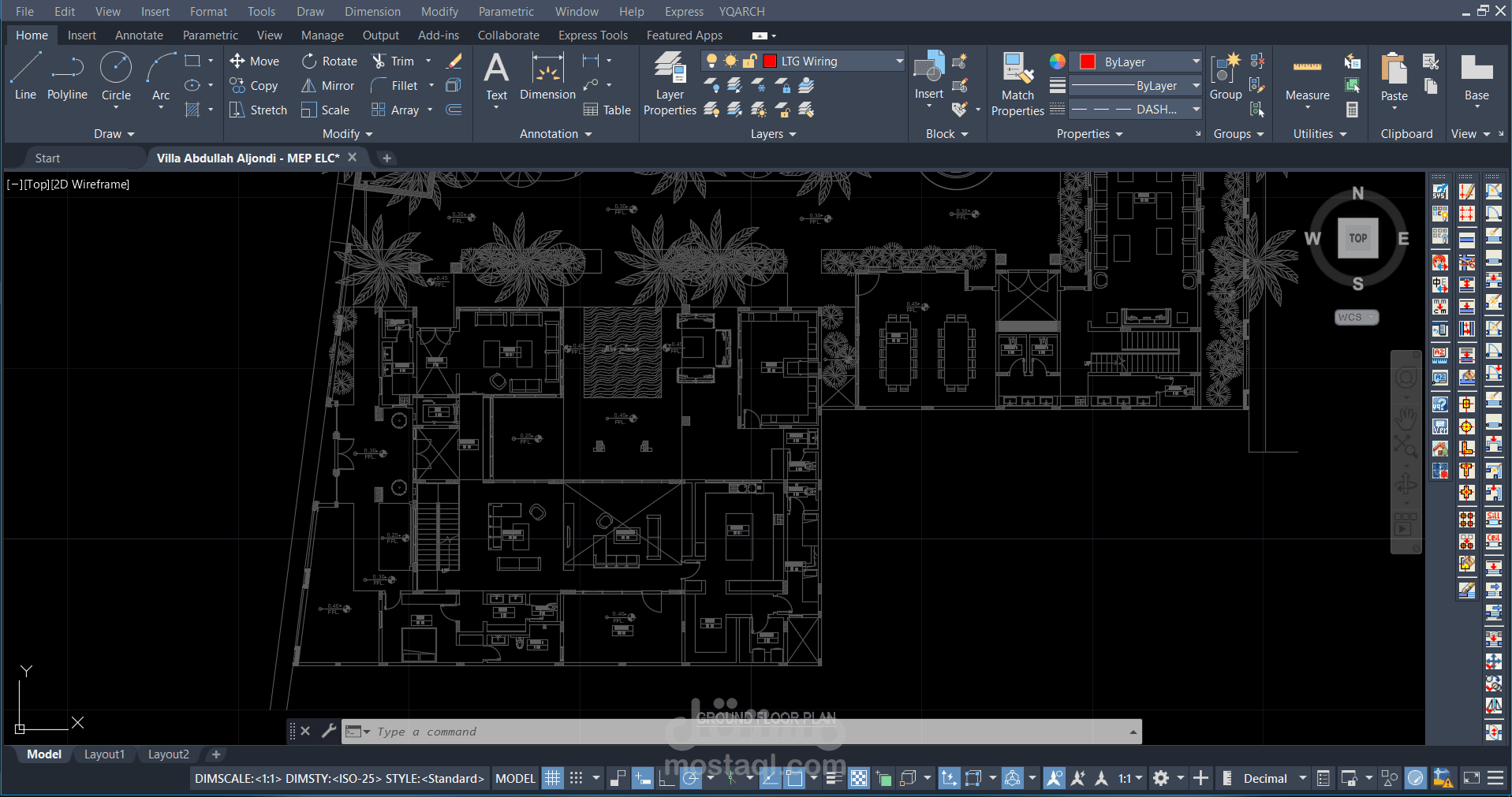Click the viewport controls [-] label

tap(14, 184)
